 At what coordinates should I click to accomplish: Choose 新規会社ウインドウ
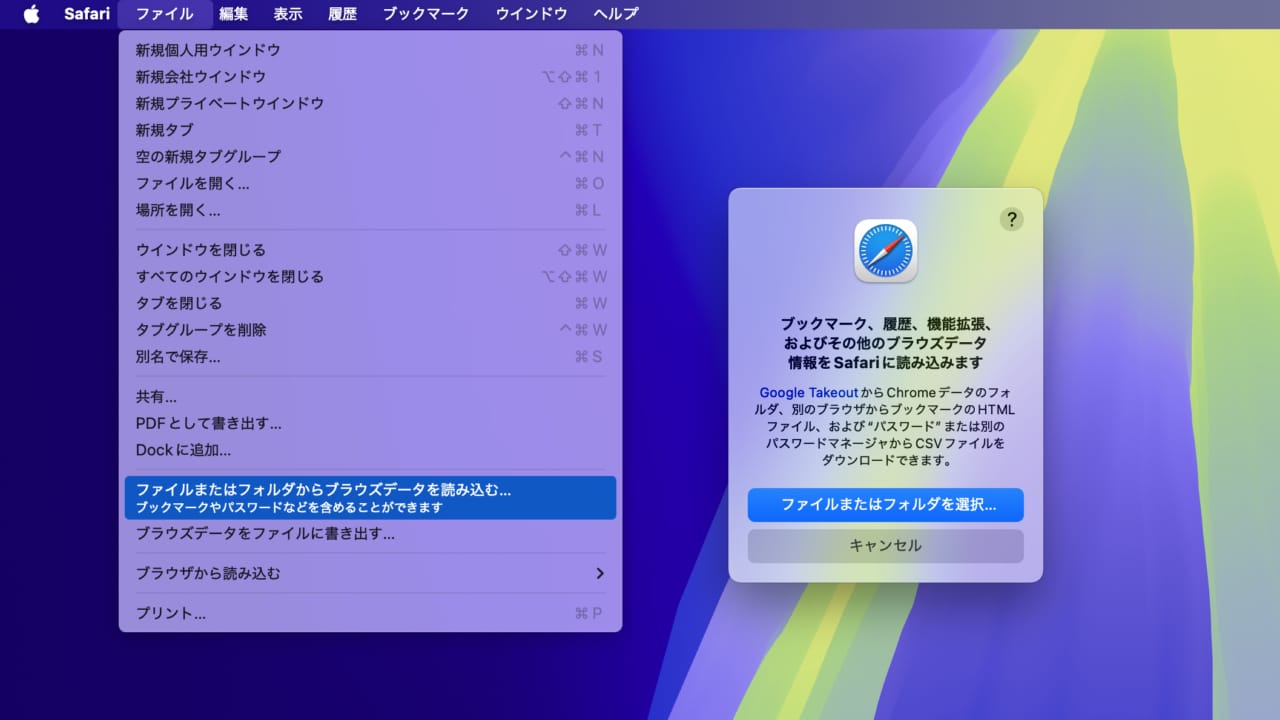pos(370,77)
